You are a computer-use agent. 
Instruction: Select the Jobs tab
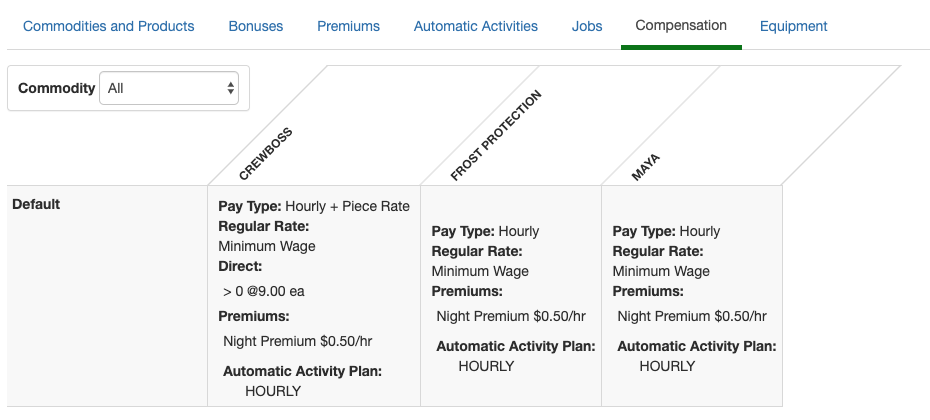[x=587, y=26]
